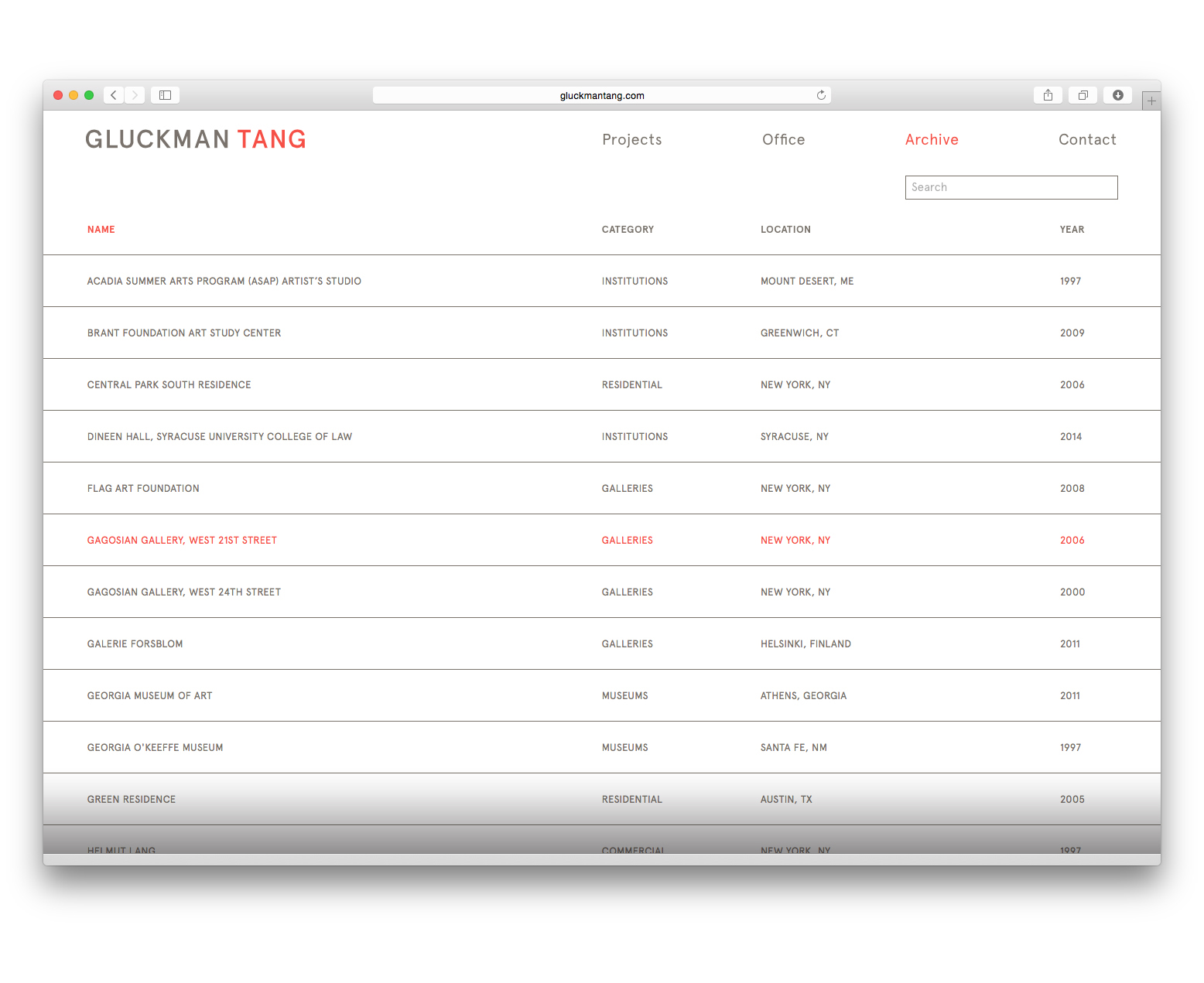Screen dimensions: 1204x983
Task: Open Georgia Museum of Art project
Action: point(150,696)
